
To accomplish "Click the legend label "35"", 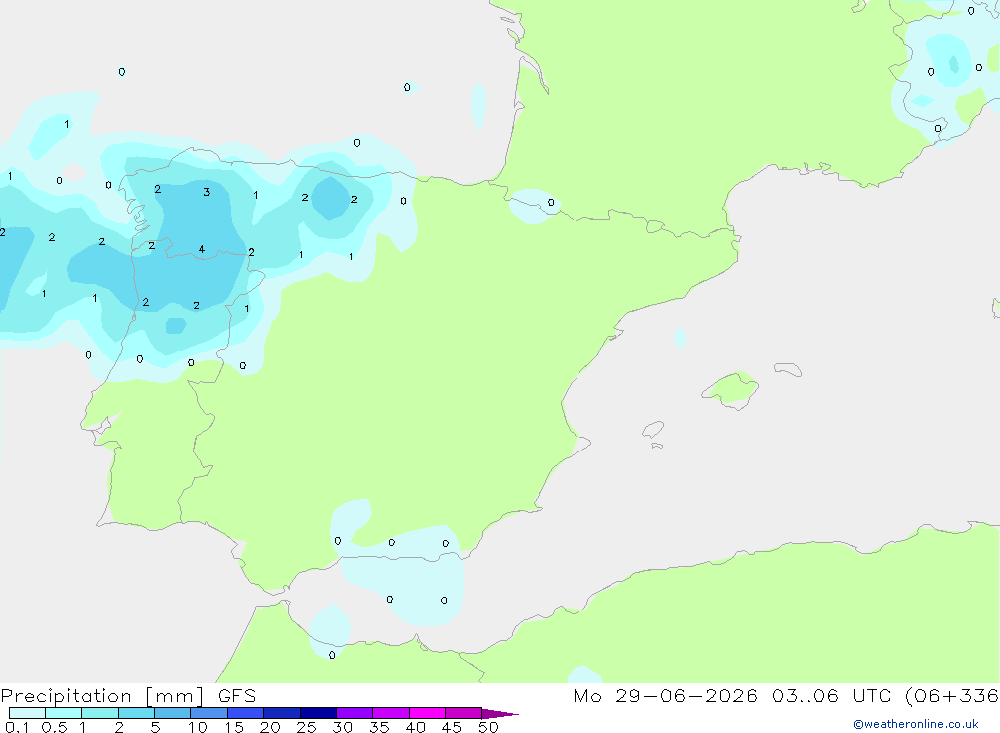I will click(x=379, y=727).
